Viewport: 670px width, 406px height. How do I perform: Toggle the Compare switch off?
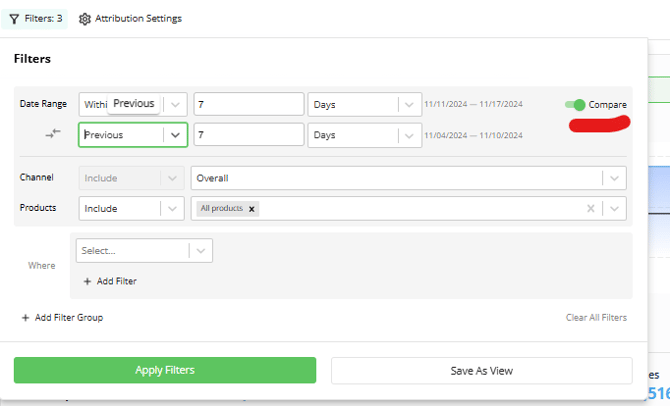pos(575,105)
